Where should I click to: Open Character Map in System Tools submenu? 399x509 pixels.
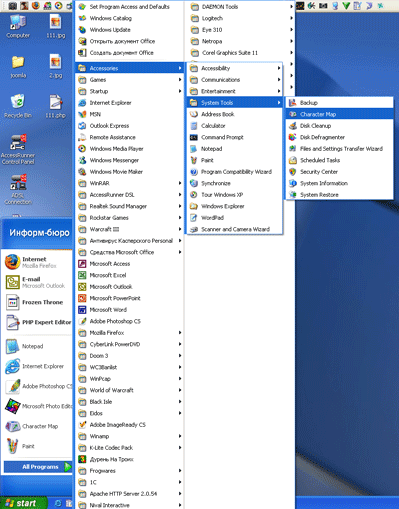339,114
